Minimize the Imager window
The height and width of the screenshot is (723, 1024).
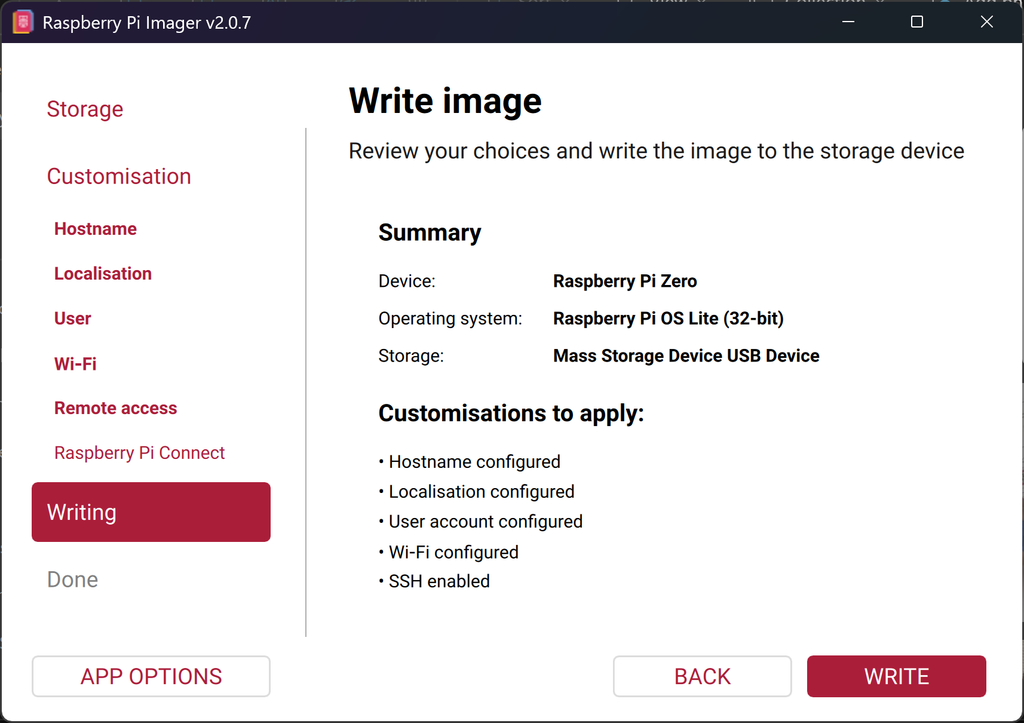[848, 22]
